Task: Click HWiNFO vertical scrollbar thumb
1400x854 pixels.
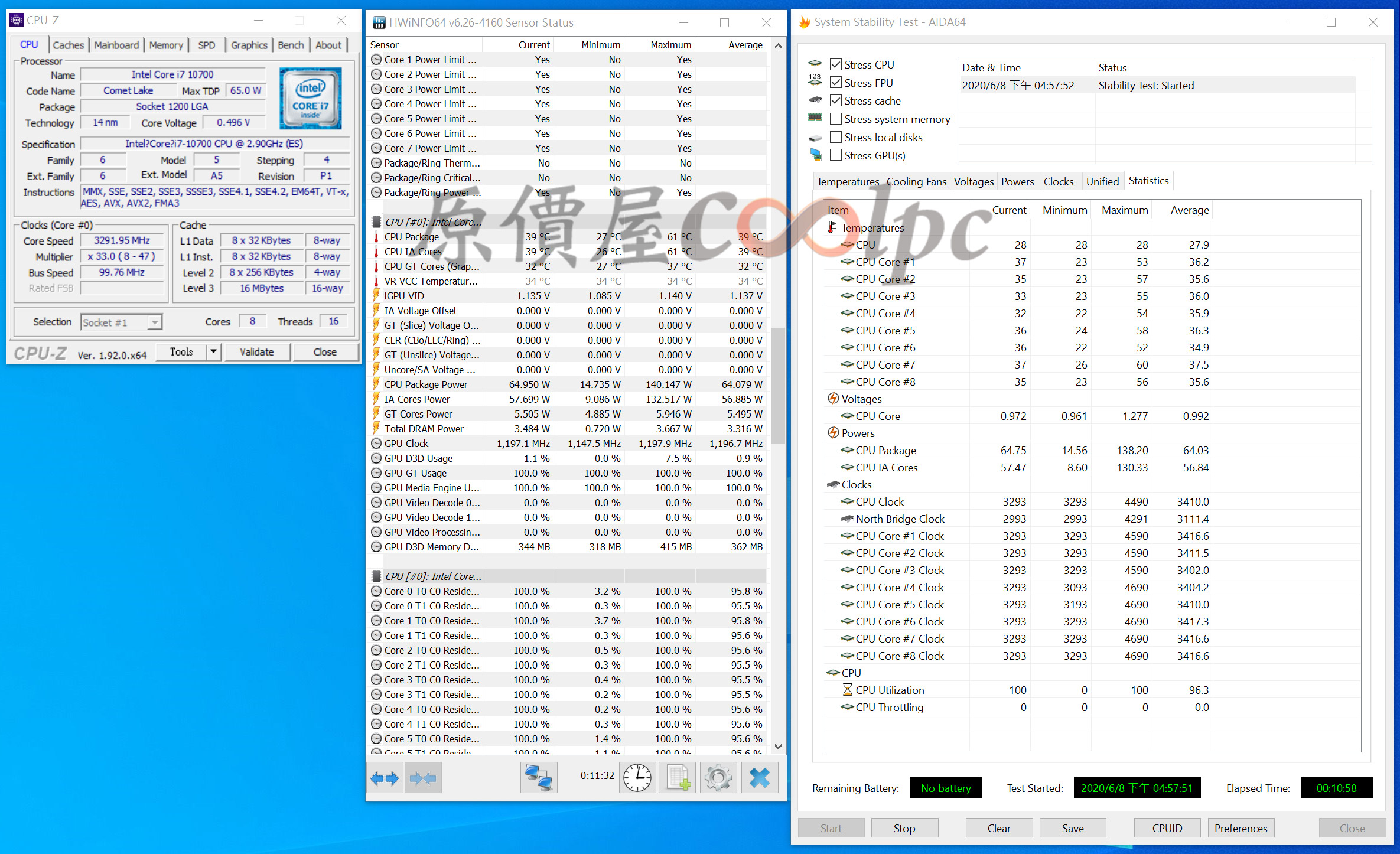Action: 779,385
